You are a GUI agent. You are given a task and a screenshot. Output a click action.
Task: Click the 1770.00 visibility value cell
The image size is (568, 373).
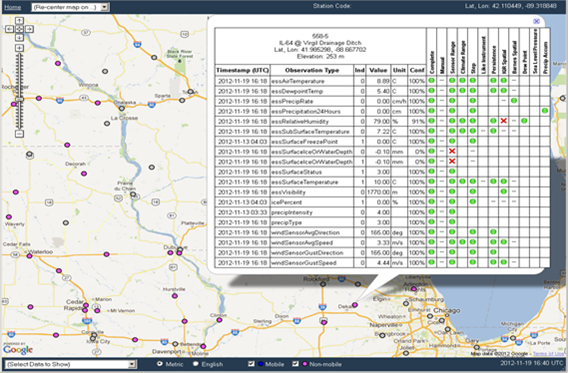(x=378, y=192)
